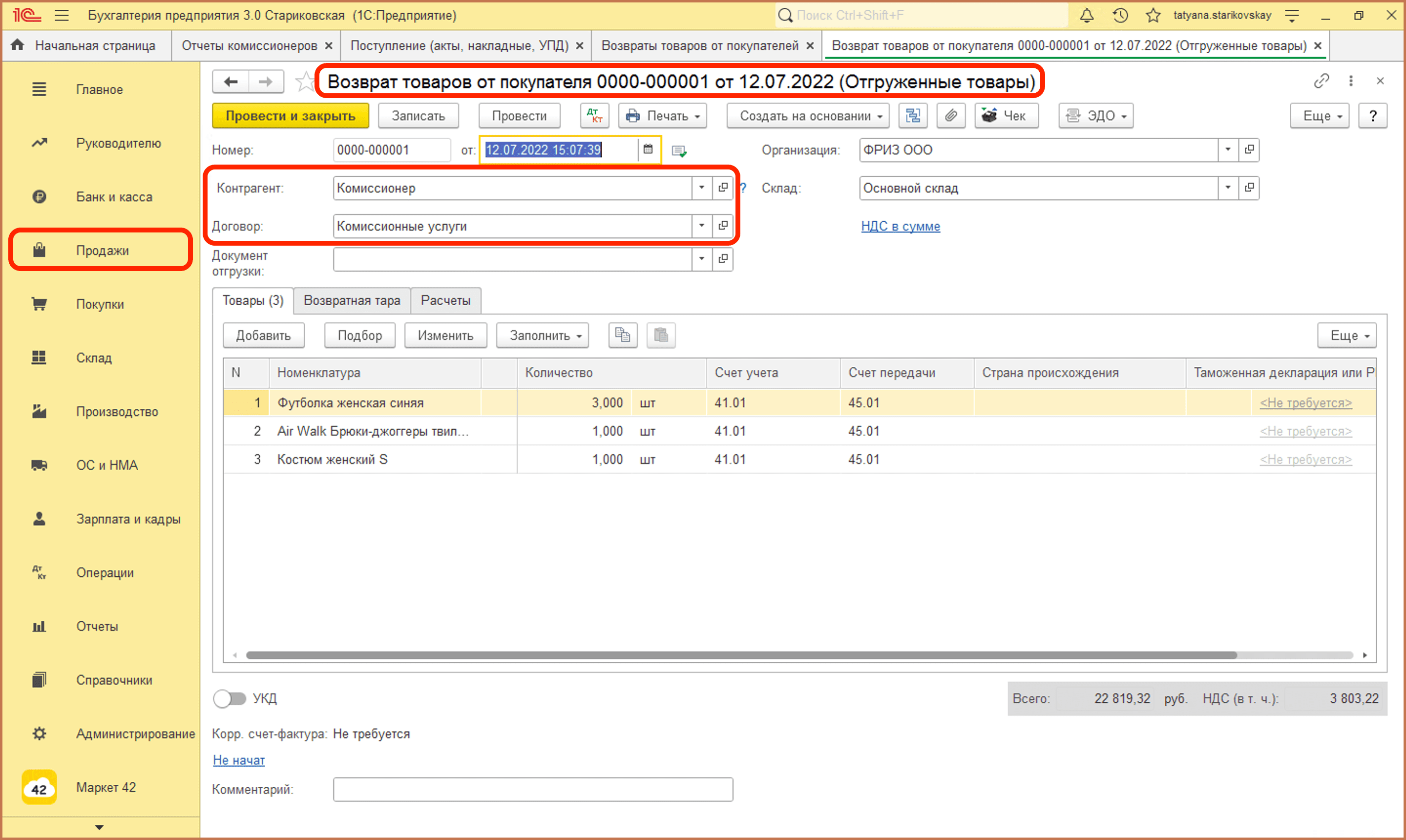Open Не начат status link
1406x840 pixels.
pyautogui.click(x=238, y=760)
